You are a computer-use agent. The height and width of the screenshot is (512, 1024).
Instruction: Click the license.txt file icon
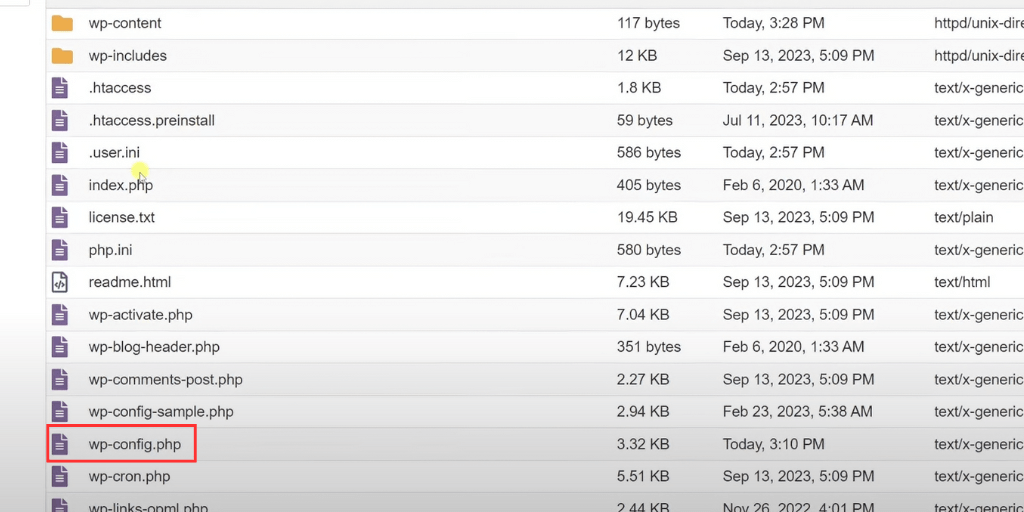(x=60, y=217)
